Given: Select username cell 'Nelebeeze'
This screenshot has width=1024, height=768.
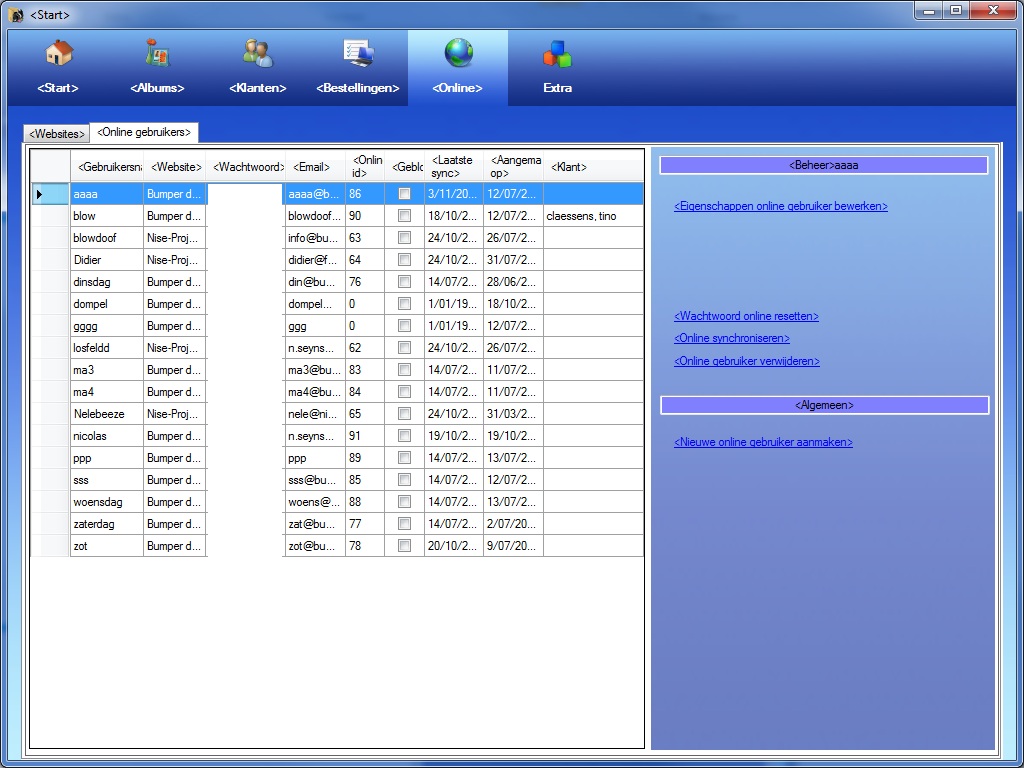Looking at the screenshot, I should (107, 414).
